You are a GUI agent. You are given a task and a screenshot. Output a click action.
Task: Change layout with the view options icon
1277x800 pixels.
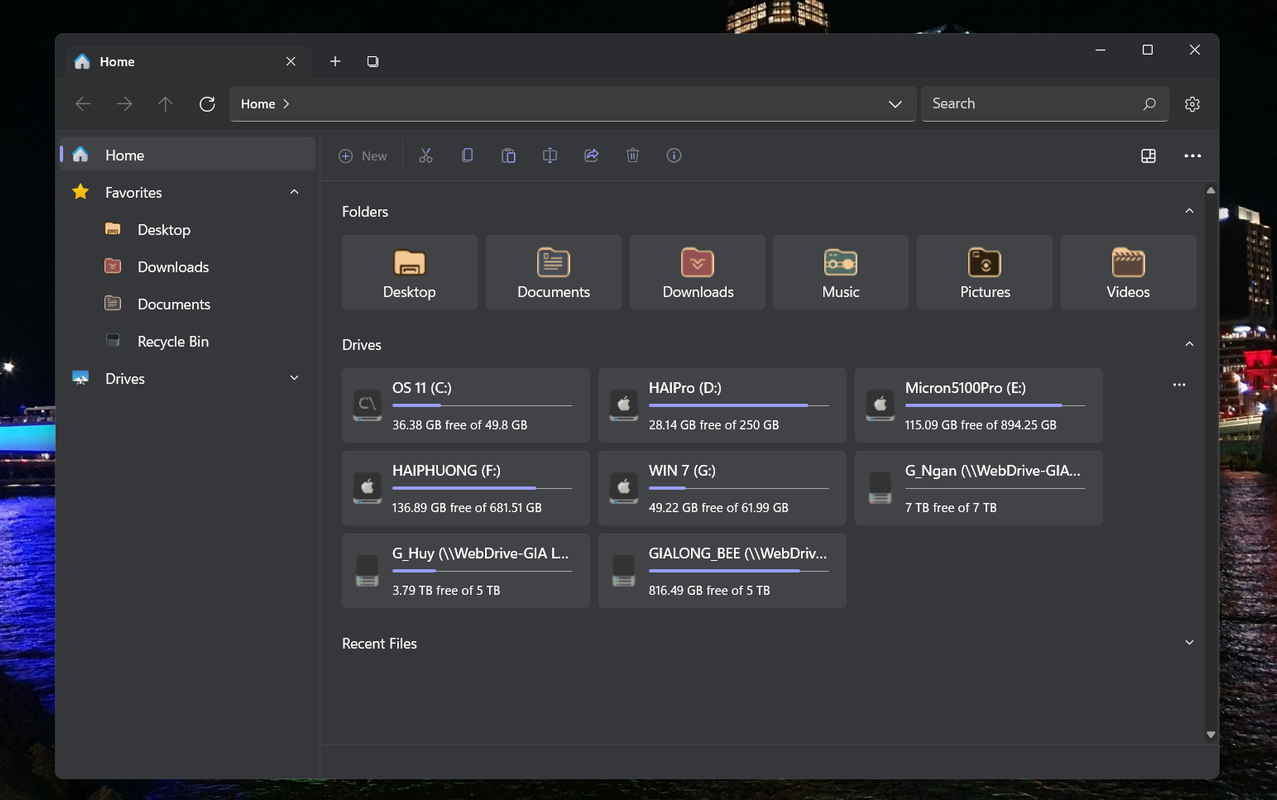(1149, 156)
